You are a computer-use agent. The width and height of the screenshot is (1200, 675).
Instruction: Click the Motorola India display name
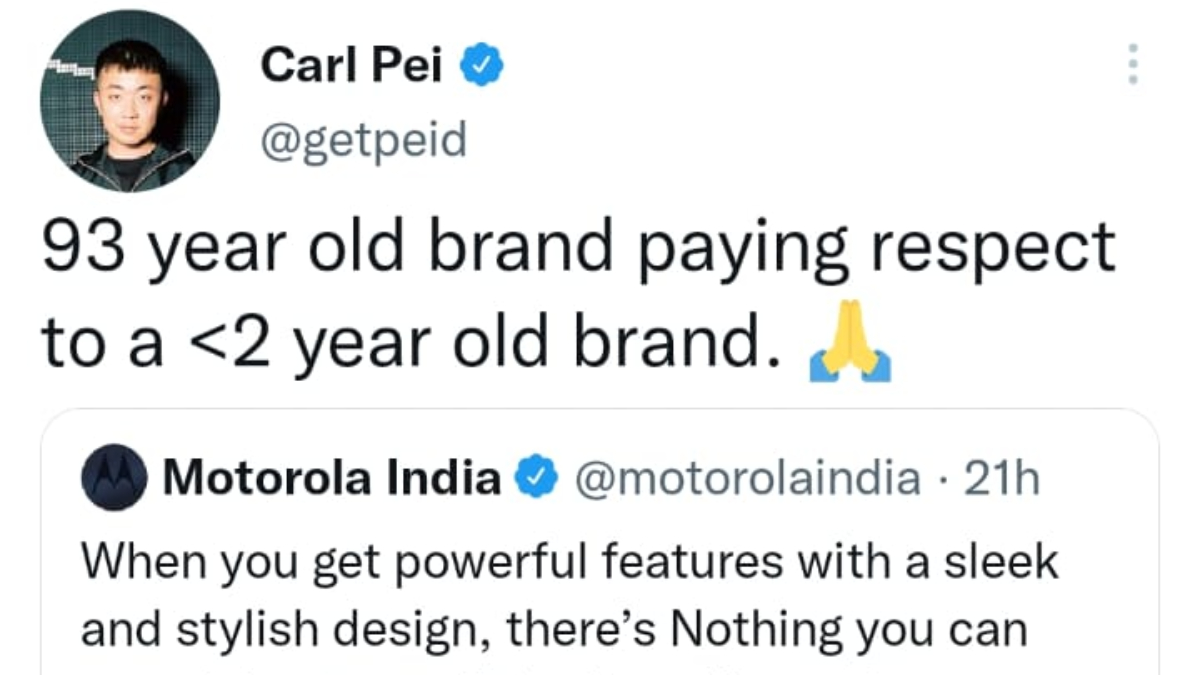(330, 477)
